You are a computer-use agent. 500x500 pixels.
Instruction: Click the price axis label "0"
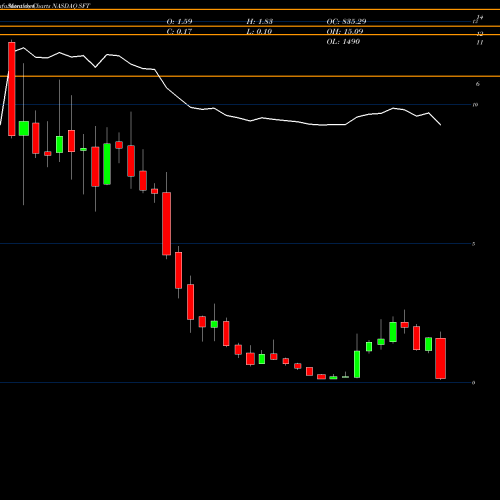coord(474,383)
